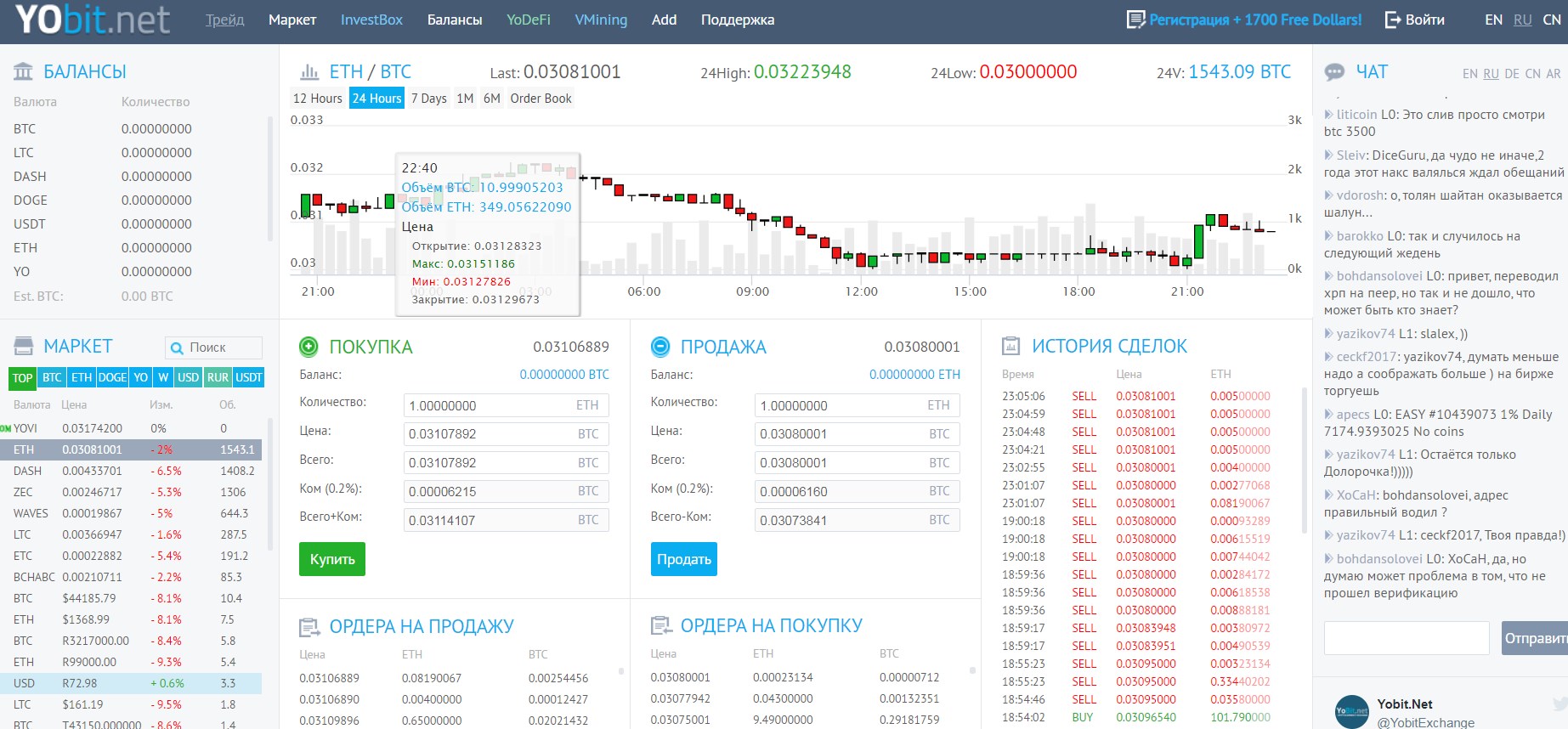Select the USDT market filter tab
Viewport: 1568px width, 729px height.
pos(249,377)
